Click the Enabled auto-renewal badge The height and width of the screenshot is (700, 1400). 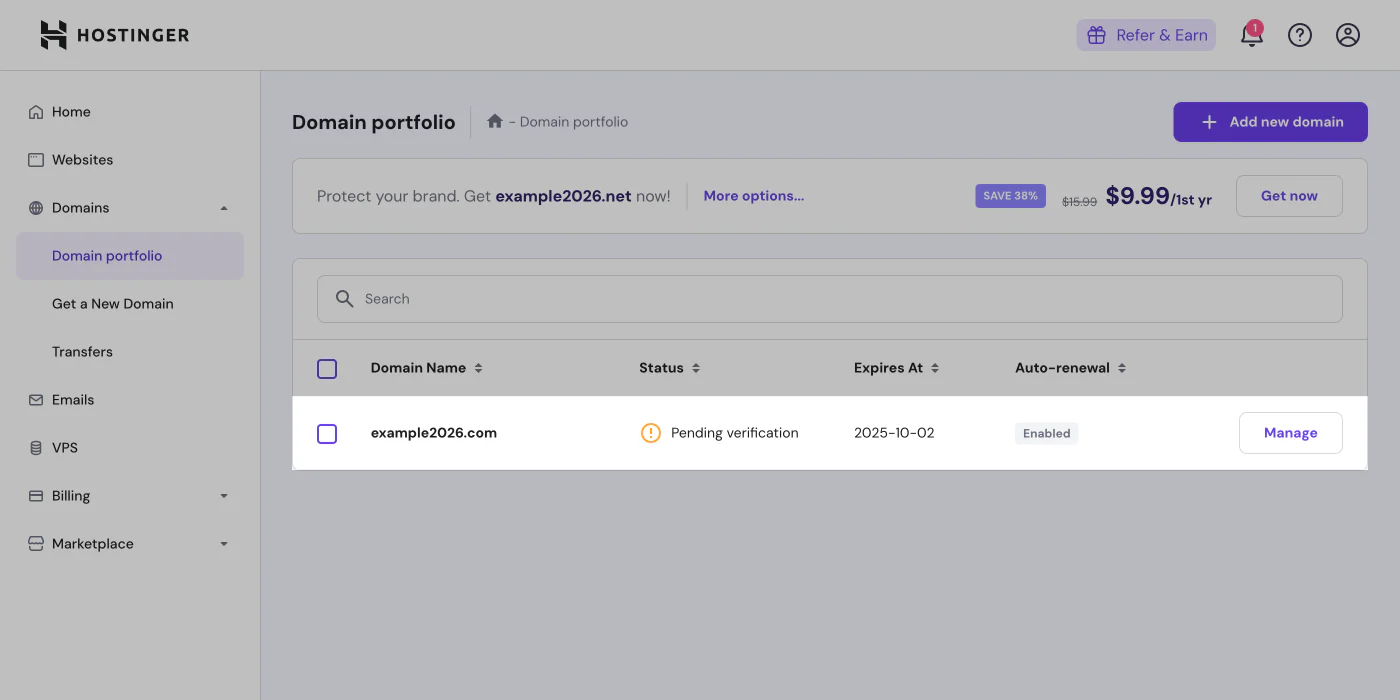pyautogui.click(x=1046, y=433)
